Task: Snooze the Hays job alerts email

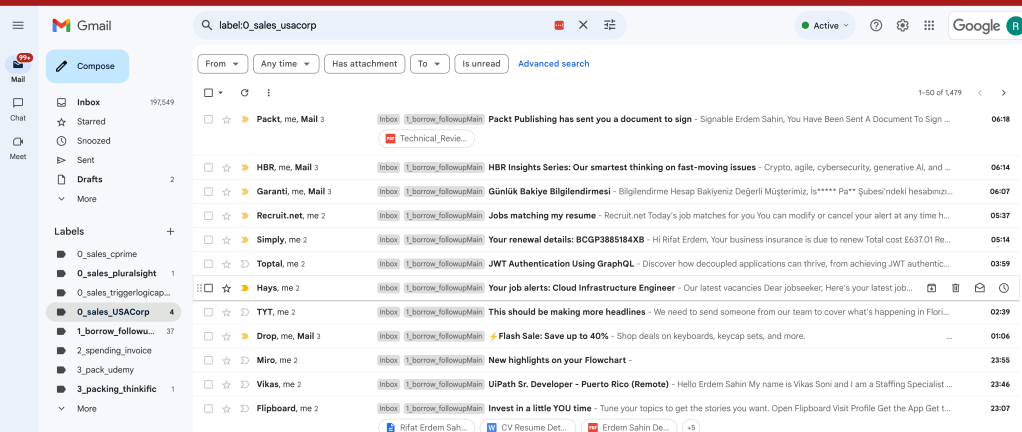Action: point(1004,288)
